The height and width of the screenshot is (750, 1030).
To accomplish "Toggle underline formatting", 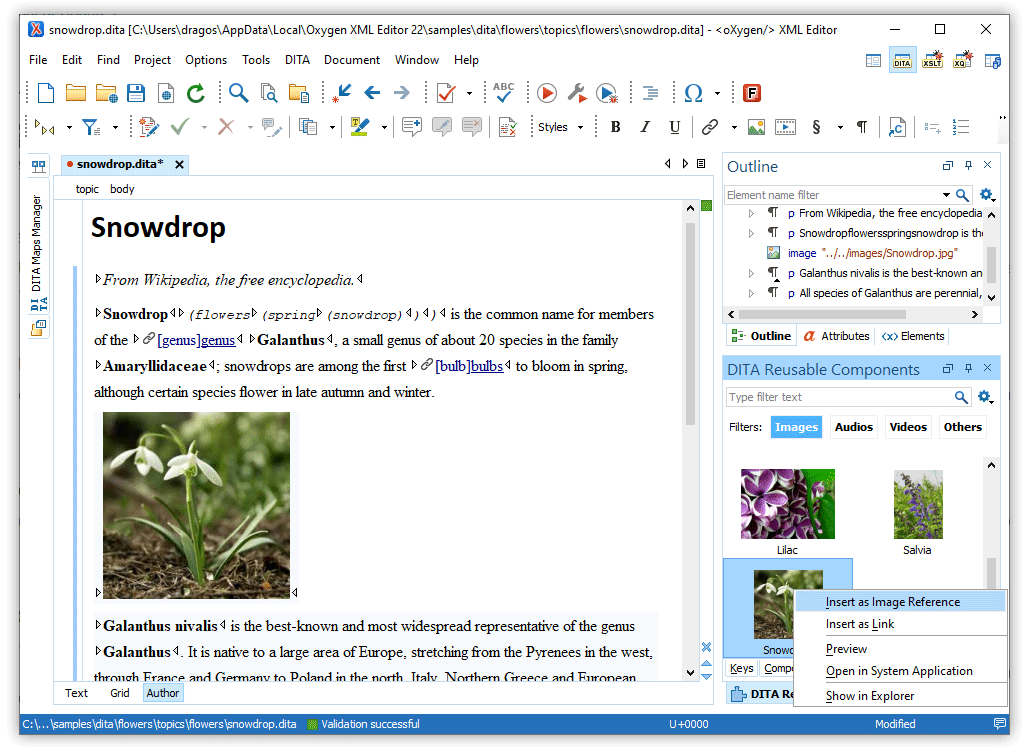I will tap(675, 127).
